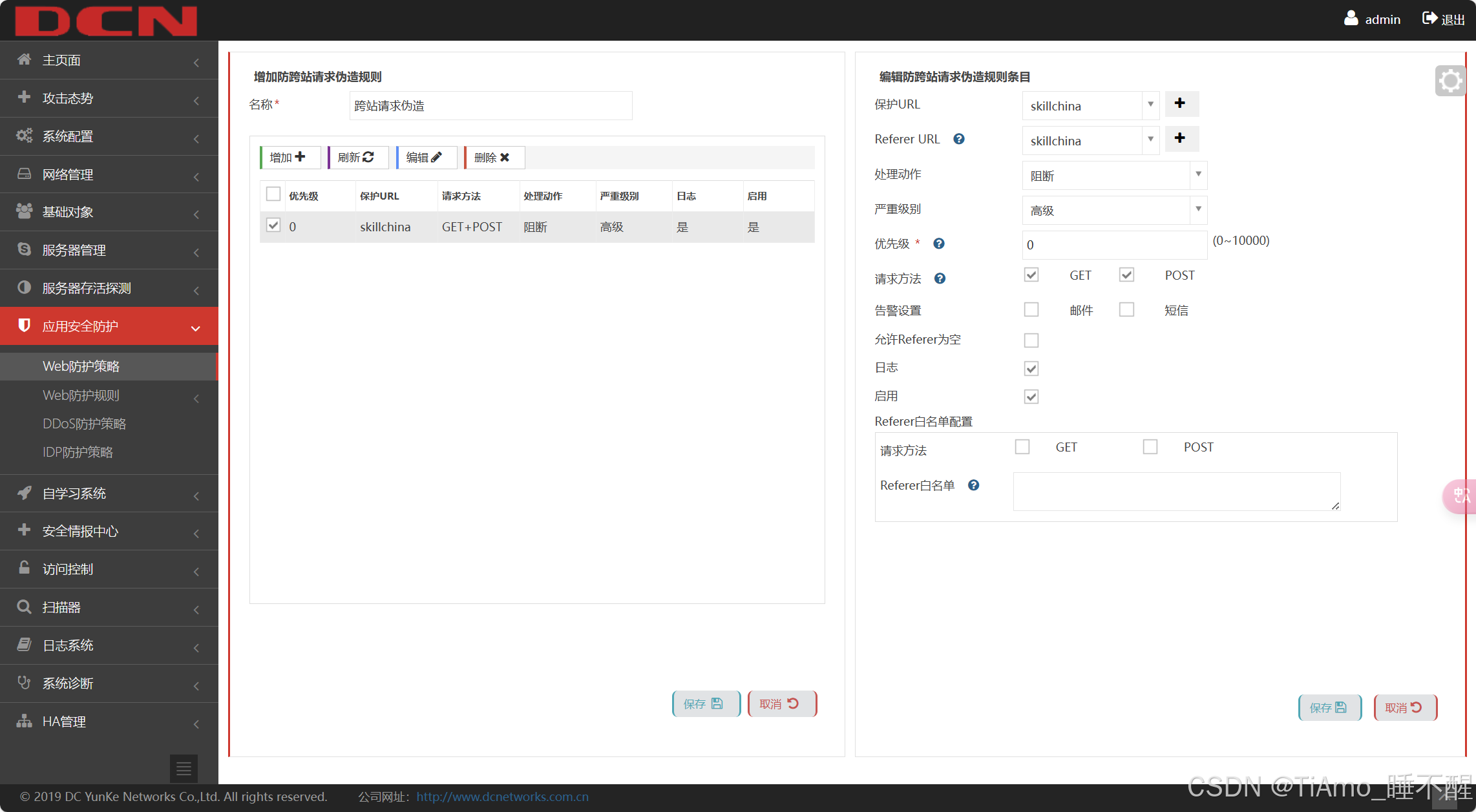Click help icon next to Referer URL
The width and height of the screenshot is (1476, 812).
[x=959, y=139]
